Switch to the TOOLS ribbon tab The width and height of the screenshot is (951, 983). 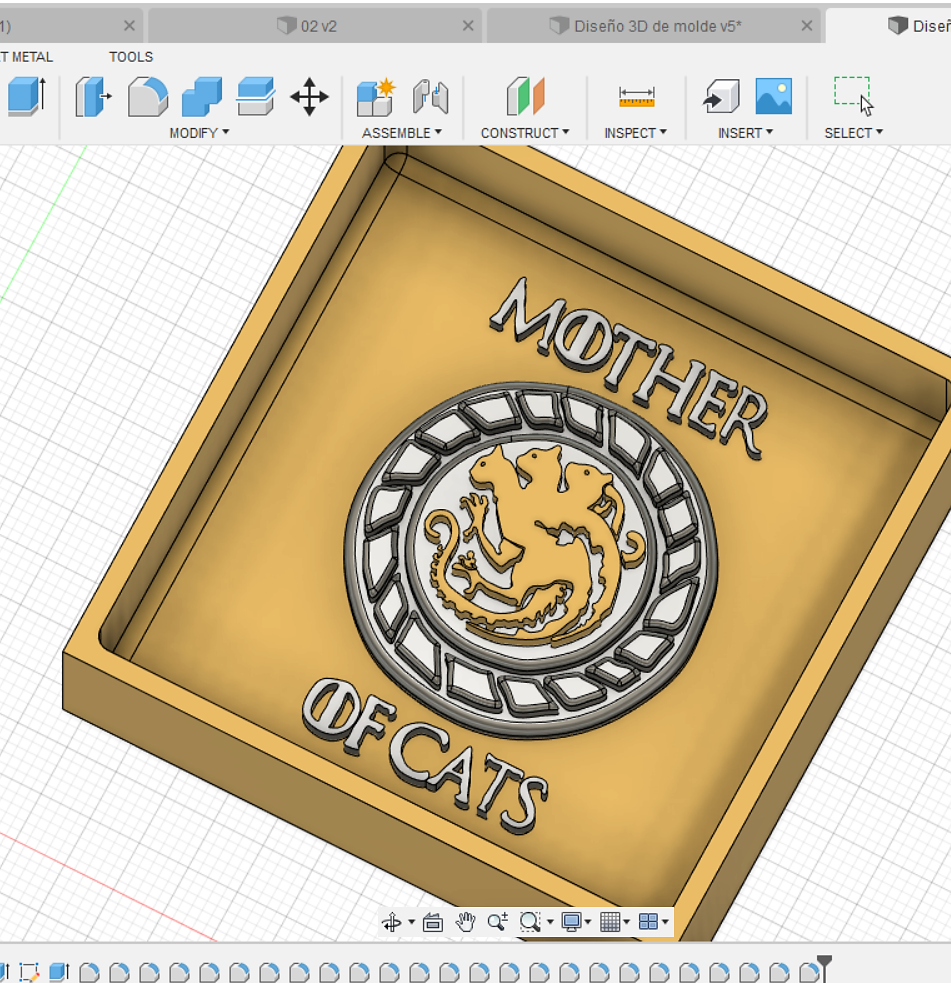(131, 57)
